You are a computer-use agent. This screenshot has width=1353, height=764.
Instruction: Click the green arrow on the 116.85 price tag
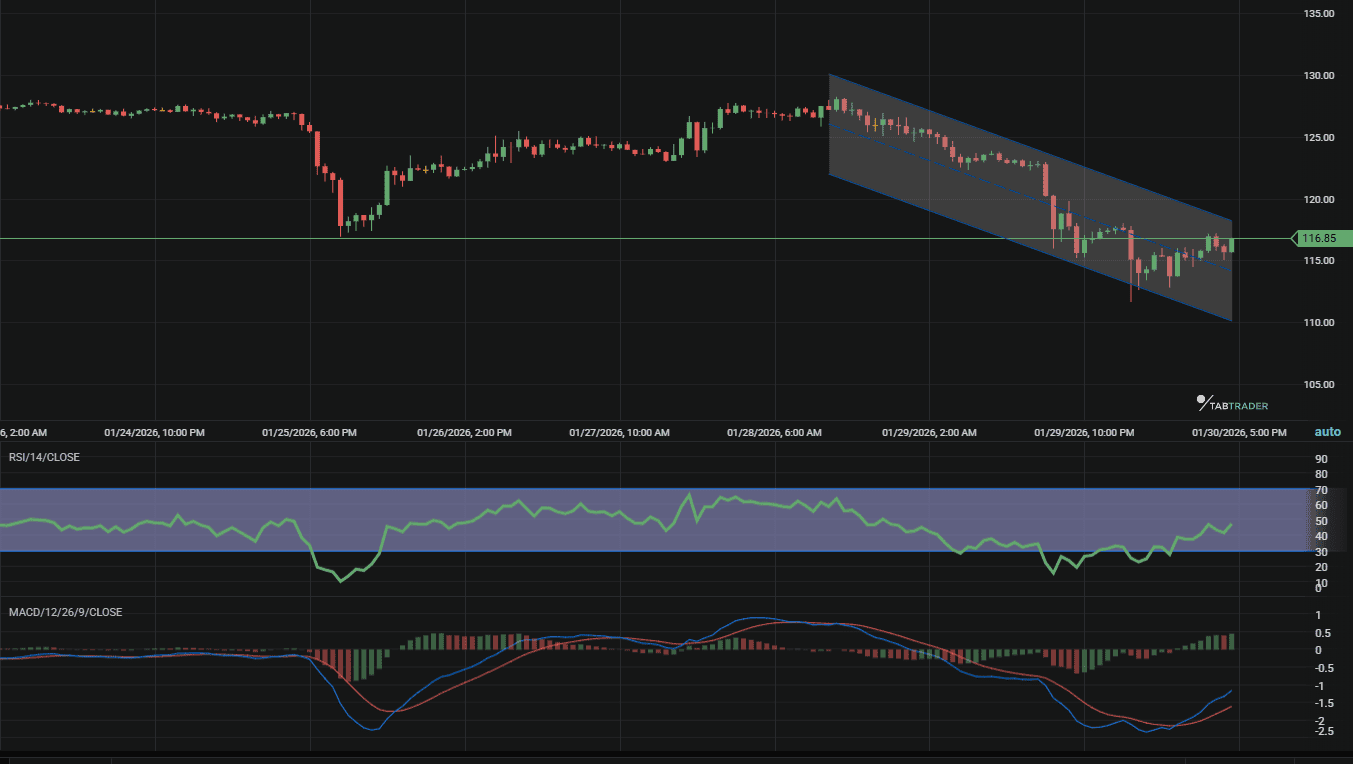[x=1294, y=239]
